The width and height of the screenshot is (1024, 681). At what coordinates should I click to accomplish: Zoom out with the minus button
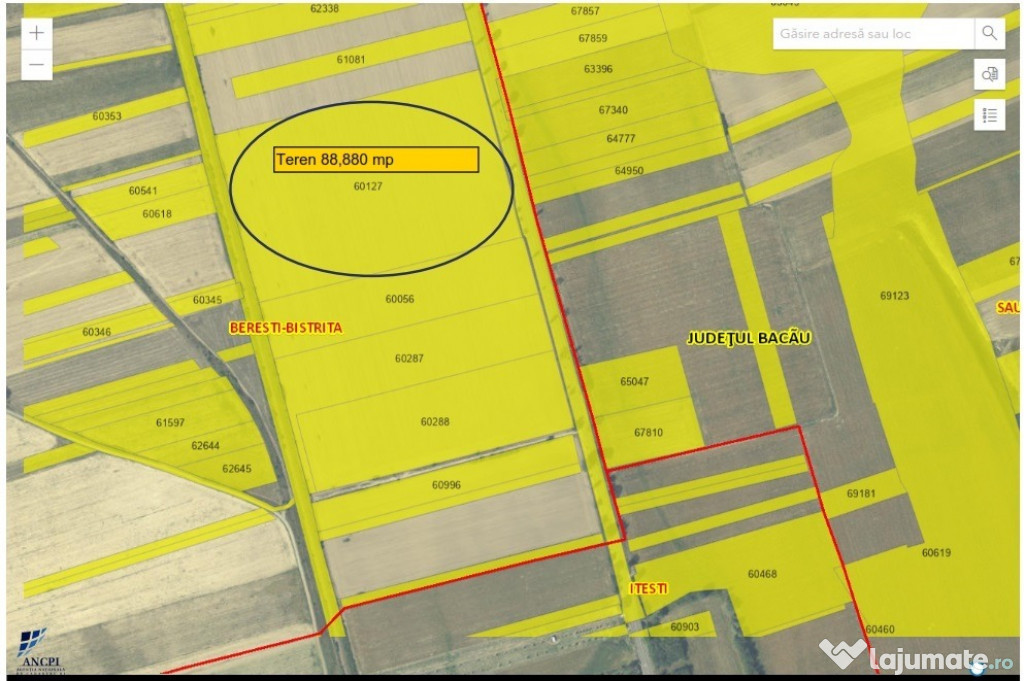[37, 64]
